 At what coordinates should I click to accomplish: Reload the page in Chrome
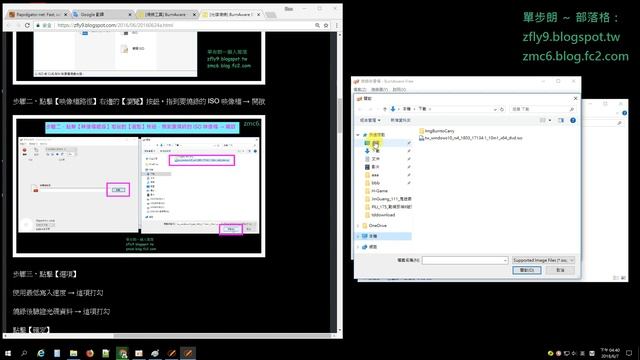[x=27, y=25]
